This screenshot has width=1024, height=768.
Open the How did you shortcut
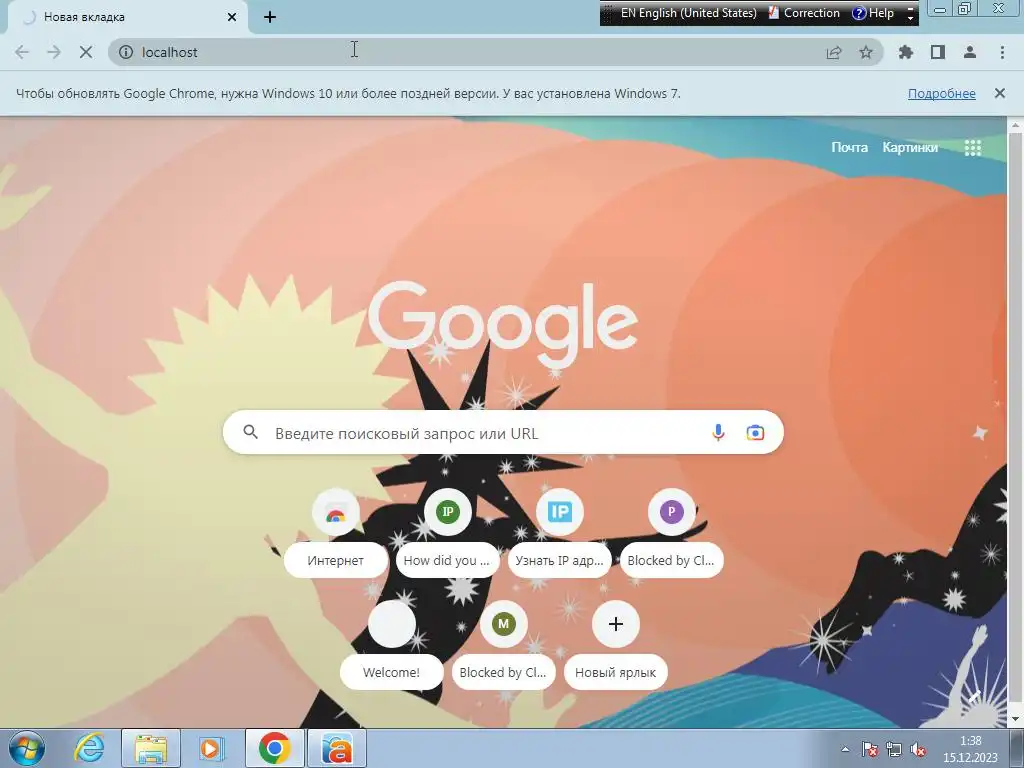447,534
